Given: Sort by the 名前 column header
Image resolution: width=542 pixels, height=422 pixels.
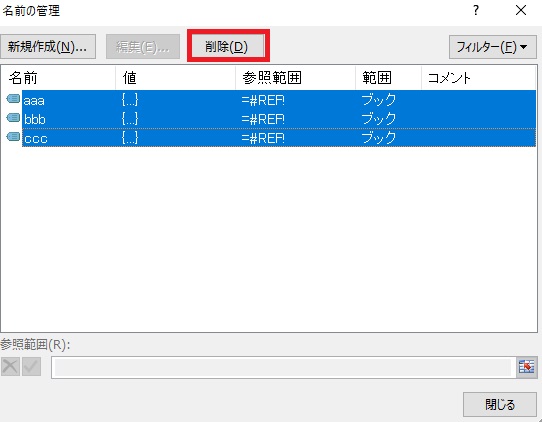Looking at the screenshot, I should click(58, 78).
